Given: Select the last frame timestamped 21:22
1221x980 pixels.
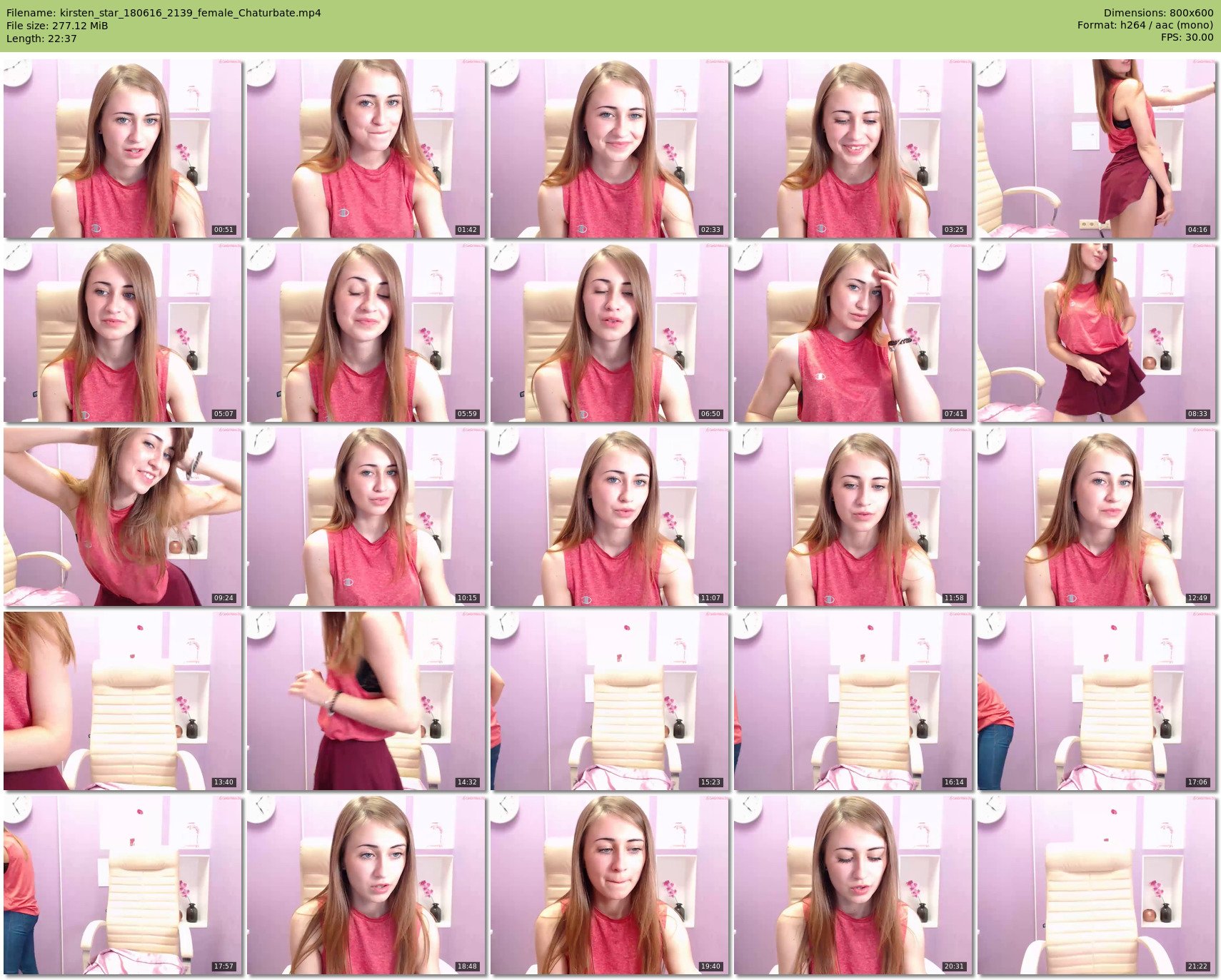Looking at the screenshot, I should 1097,885.
